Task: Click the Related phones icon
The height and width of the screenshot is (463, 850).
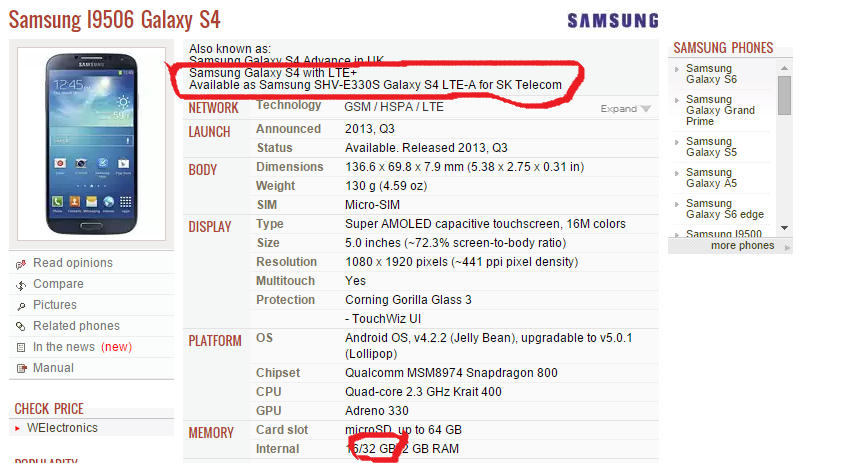Action: (x=21, y=326)
